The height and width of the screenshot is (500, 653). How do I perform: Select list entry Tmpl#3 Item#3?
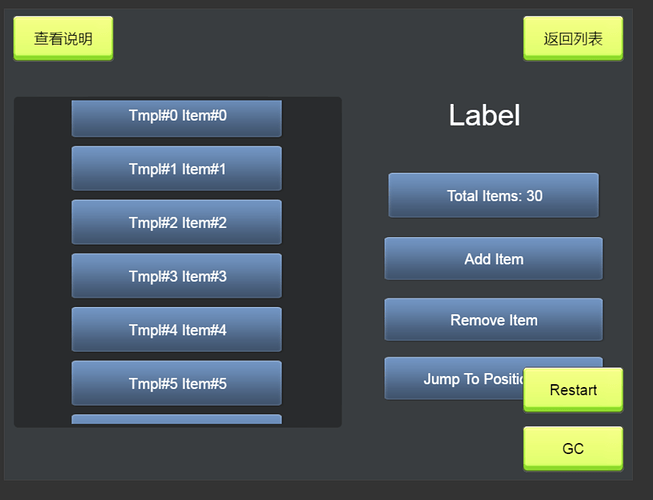click(x=176, y=276)
